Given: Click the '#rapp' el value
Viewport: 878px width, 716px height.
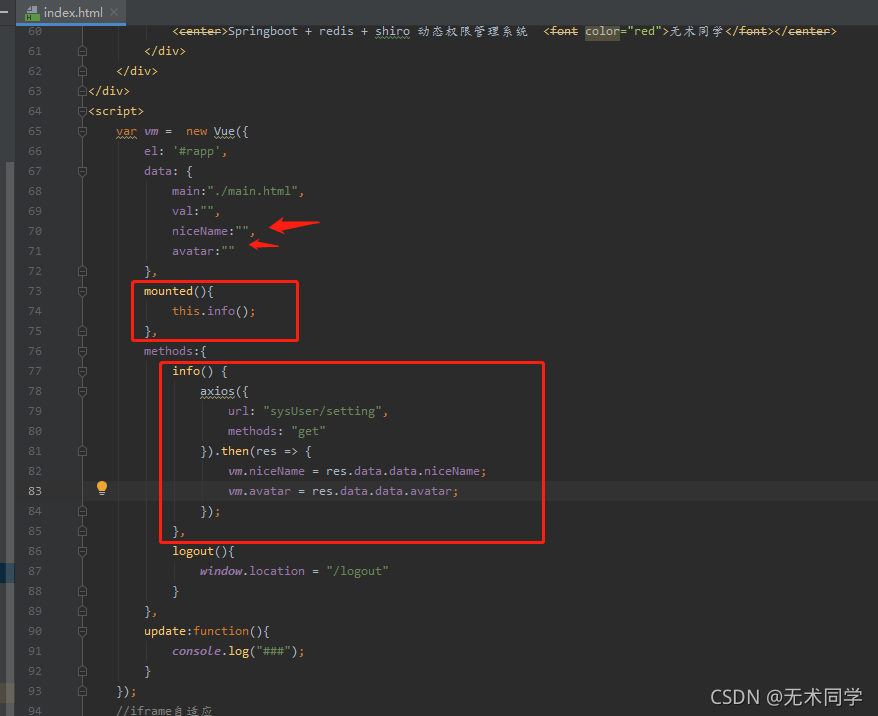Looking at the screenshot, I should tap(196, 151).
